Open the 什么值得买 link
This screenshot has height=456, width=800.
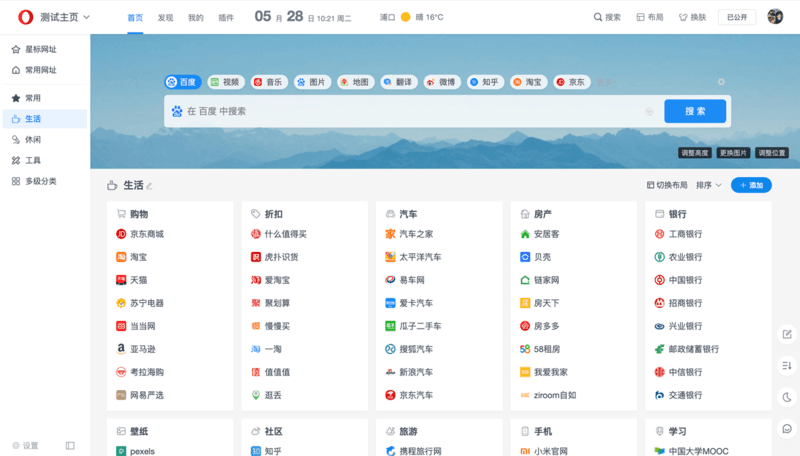(279, 234)
